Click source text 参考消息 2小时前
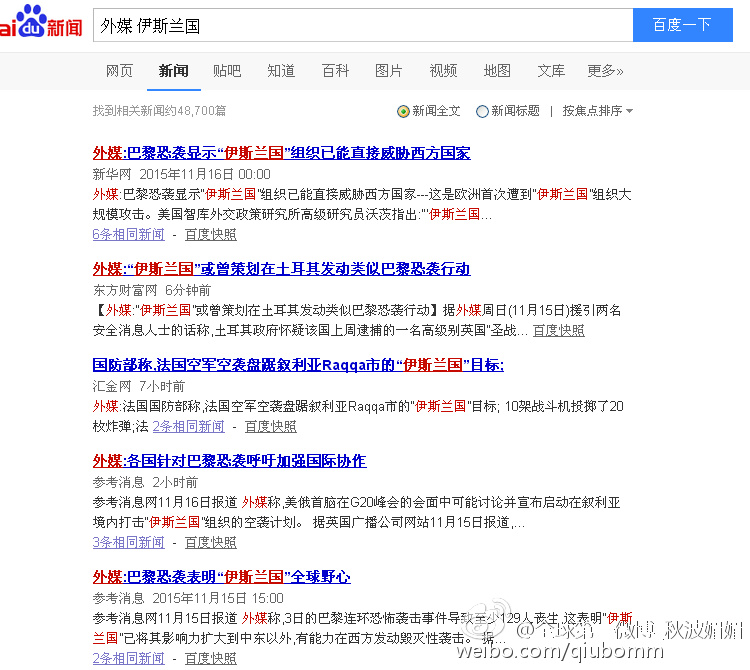Screen dimensions: 750x670 [145, 482]
